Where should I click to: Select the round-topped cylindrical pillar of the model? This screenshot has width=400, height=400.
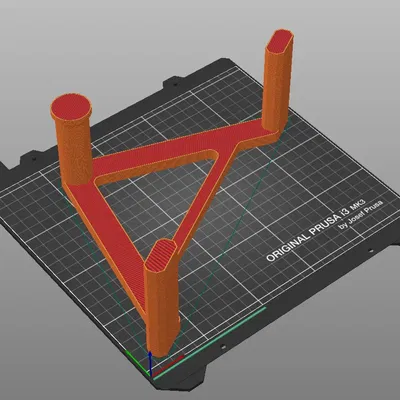72,140
